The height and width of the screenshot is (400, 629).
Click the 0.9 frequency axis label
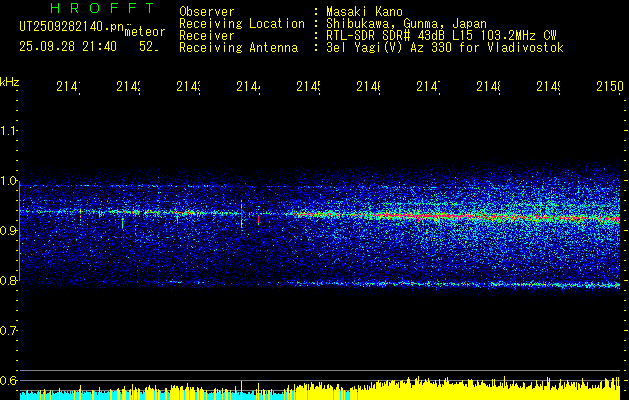[8, 230]
